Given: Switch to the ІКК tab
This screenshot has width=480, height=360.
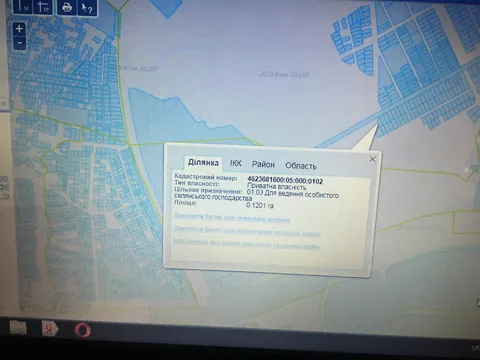Looking at the screenshot, I should (x=236, y=163).
